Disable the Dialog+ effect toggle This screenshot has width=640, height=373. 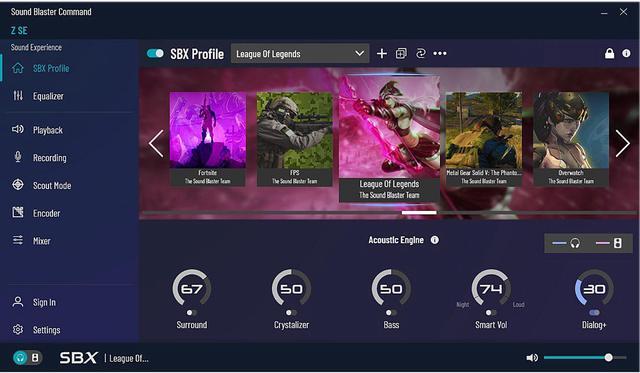594,313
